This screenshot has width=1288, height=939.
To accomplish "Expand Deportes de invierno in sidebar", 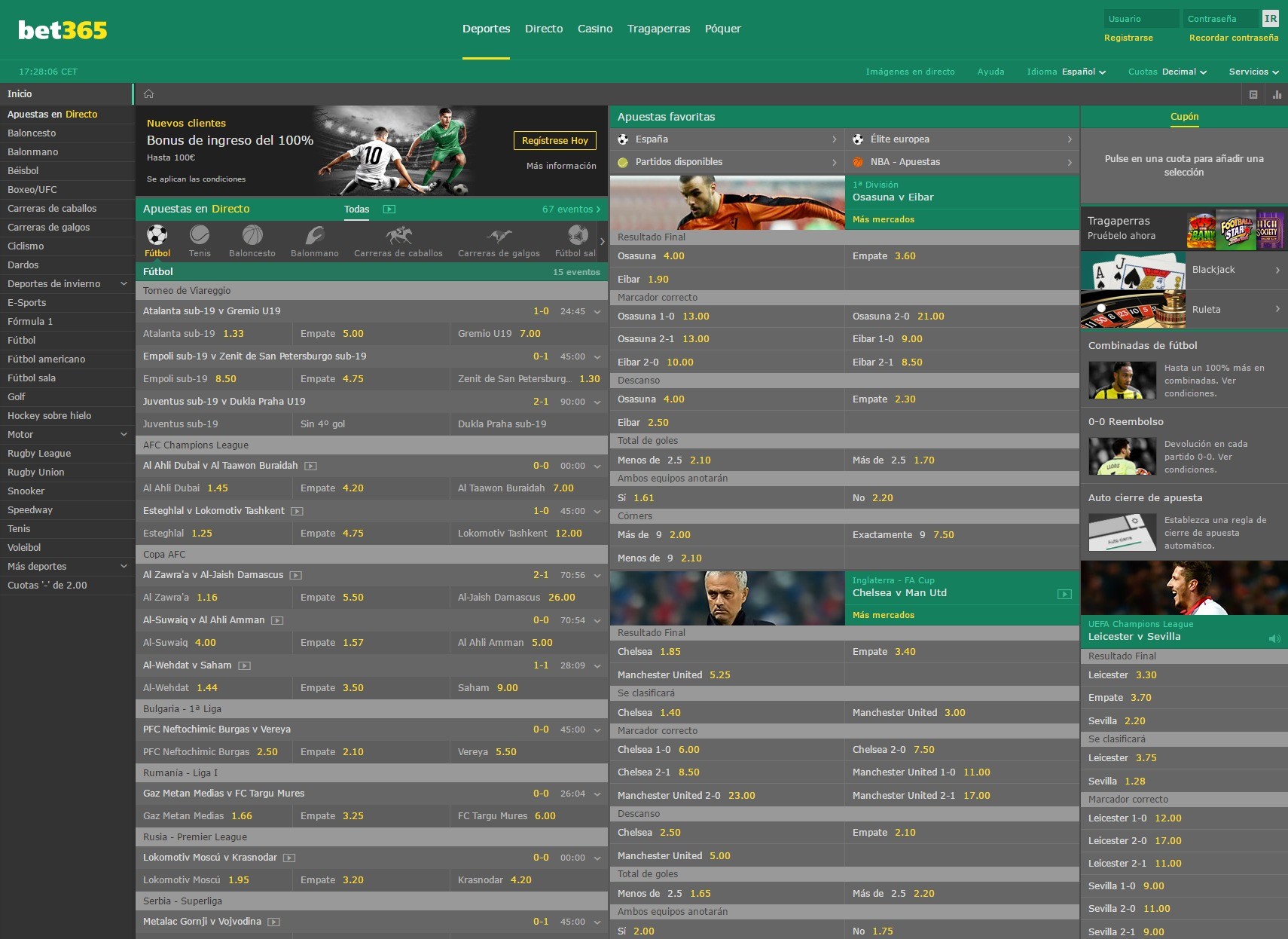I will coord(124,284).
